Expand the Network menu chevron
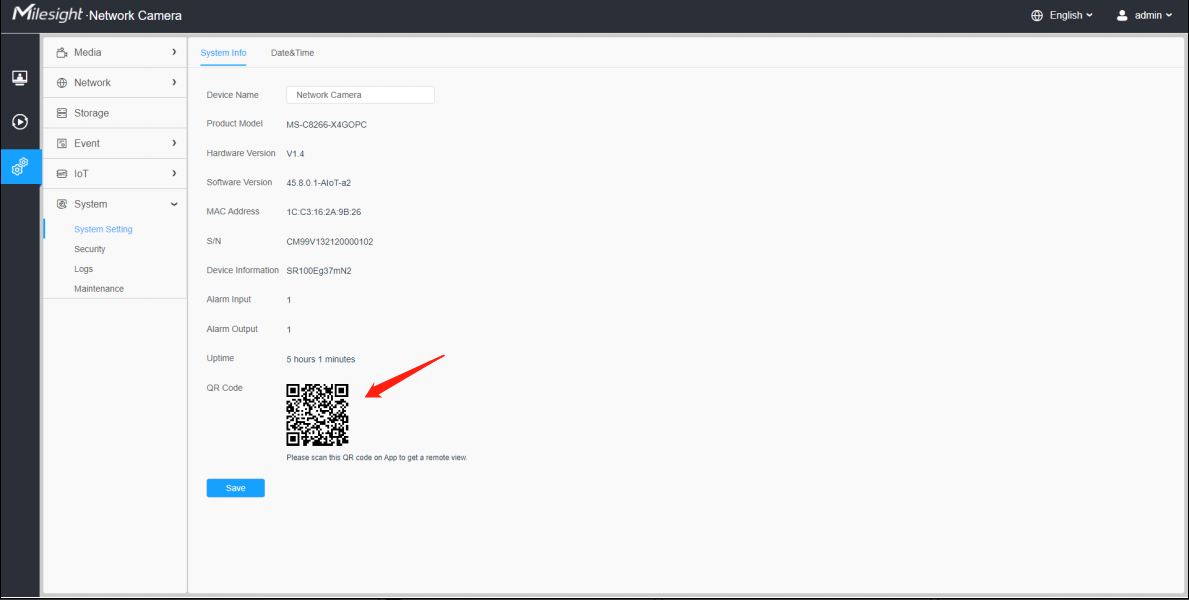This screenshot has width=1189, height=600. 174,82
